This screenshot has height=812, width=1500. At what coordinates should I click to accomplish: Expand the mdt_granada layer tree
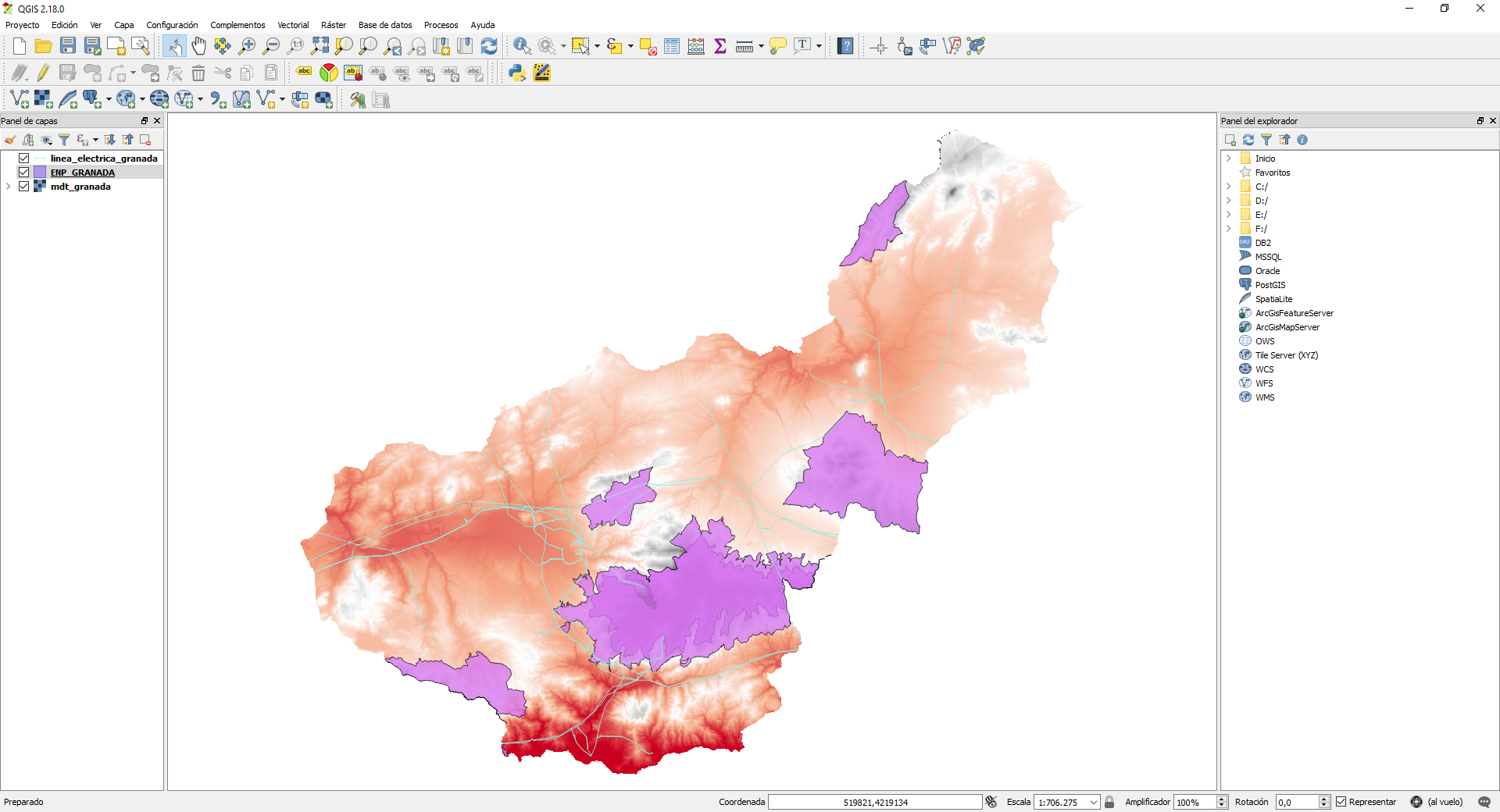(9, 187)
